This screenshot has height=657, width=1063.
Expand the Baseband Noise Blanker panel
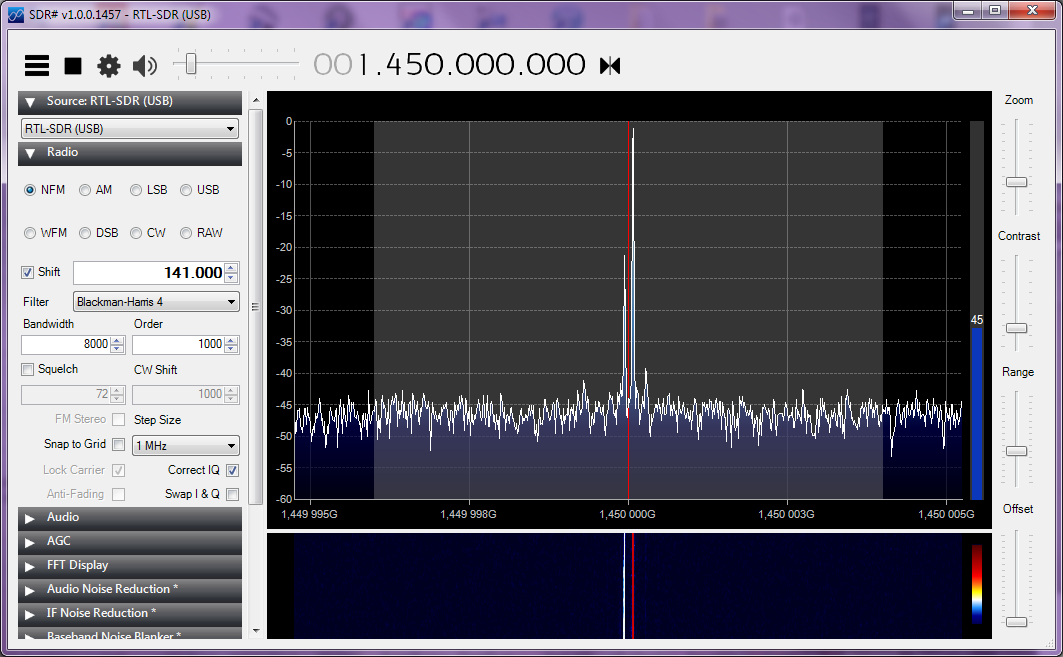point(130,633)
